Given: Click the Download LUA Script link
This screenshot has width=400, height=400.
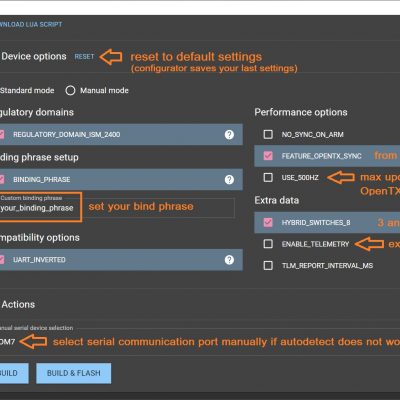Looking at the screenshot, I should coord(31,24).
